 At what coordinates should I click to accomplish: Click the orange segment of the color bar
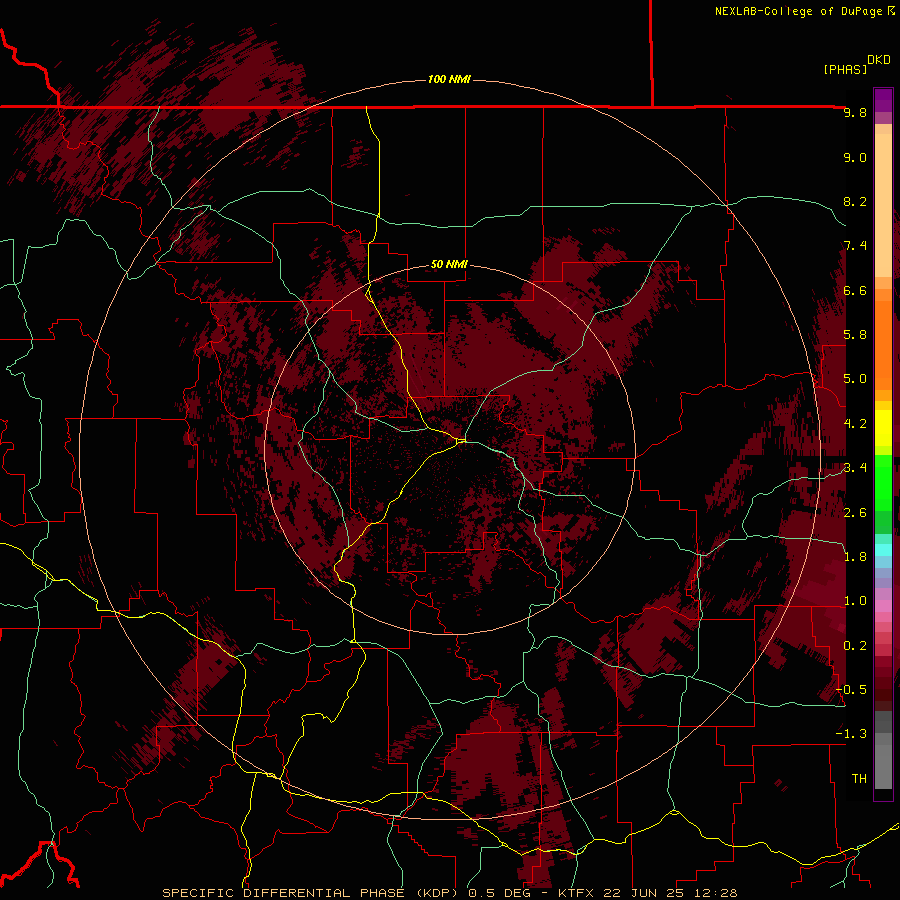(883, 344)
